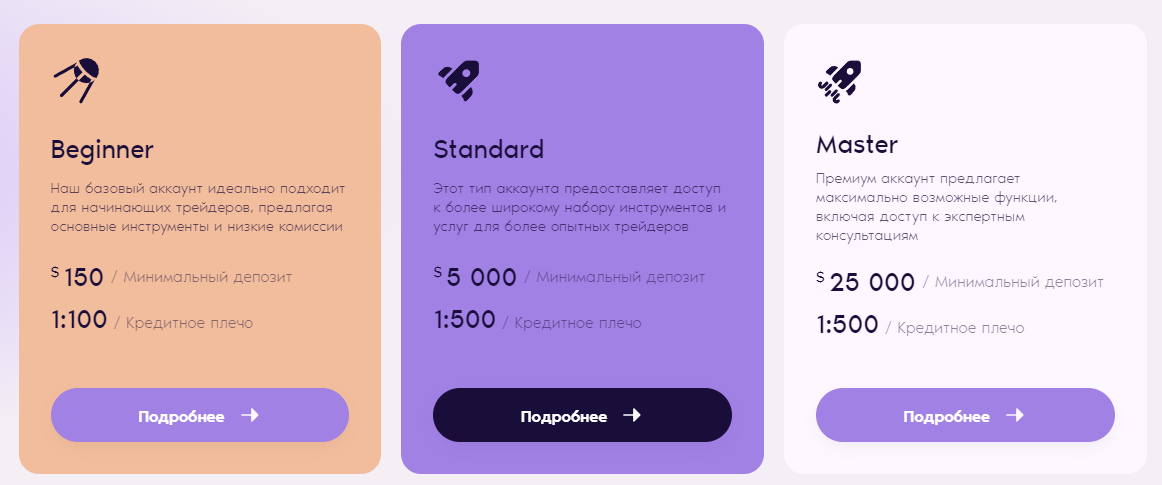Click the fast rocket icon on Master card
The width and height of the screenshot is (1162, 485).
(839, 79)
